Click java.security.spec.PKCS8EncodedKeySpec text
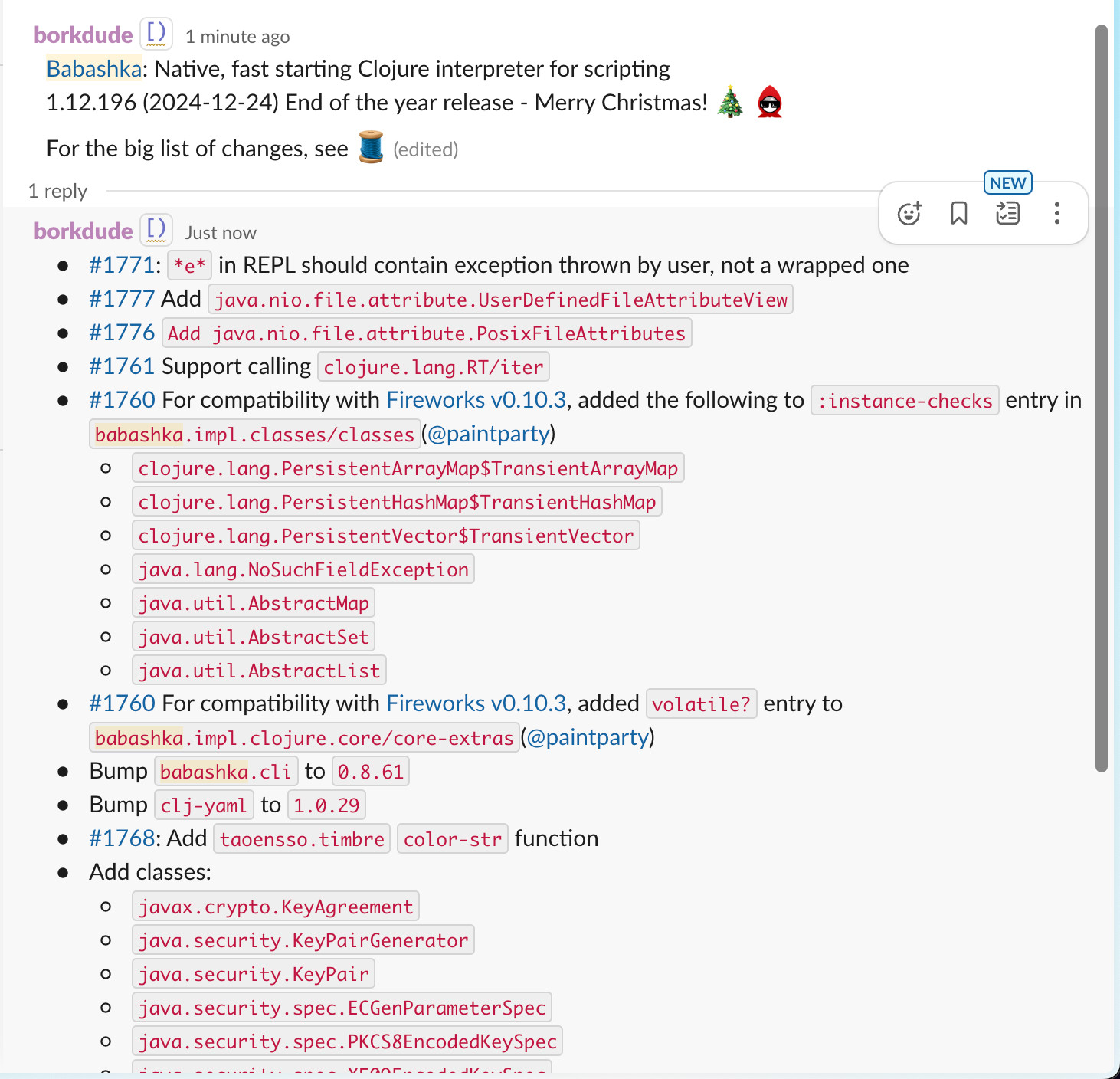 (348, 1041)
